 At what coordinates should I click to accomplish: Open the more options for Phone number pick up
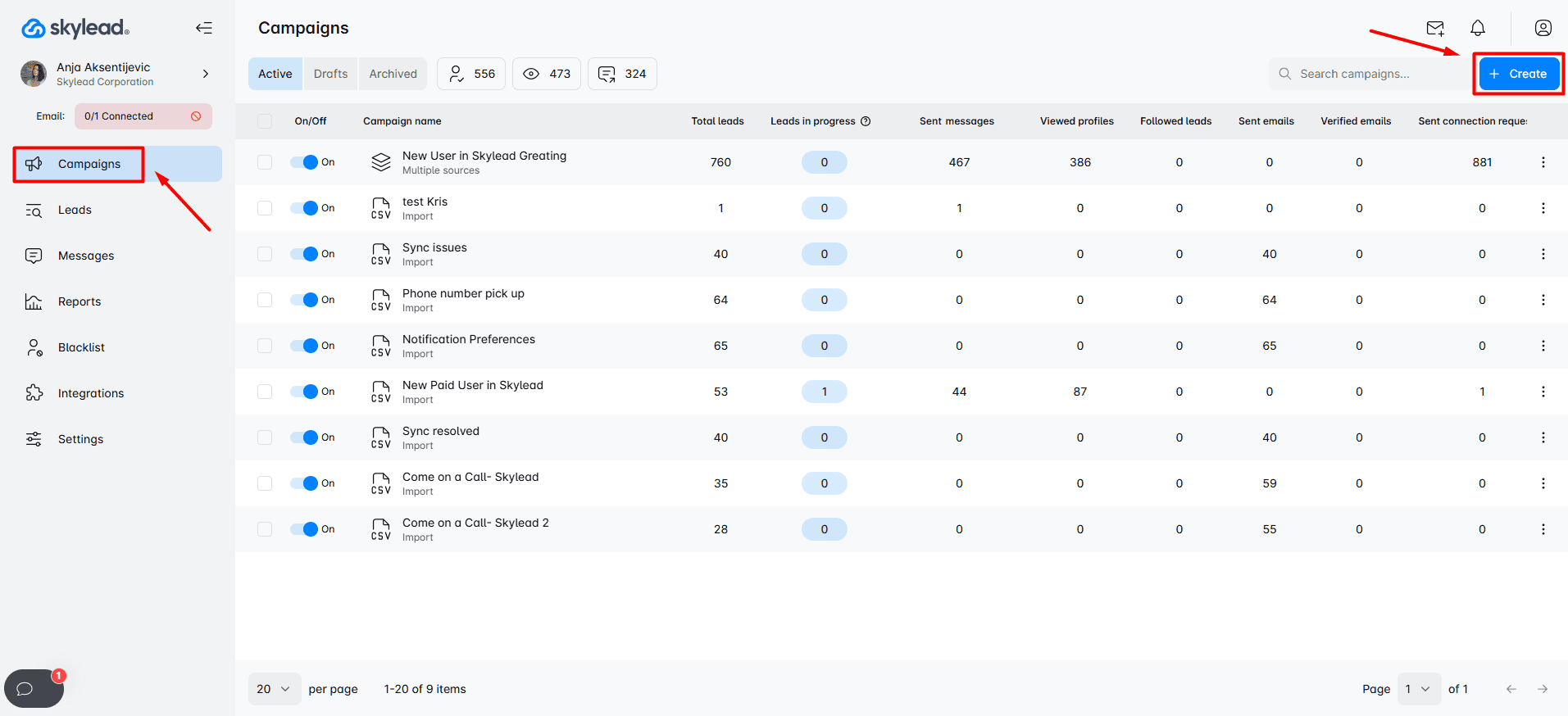[1543, 300]
